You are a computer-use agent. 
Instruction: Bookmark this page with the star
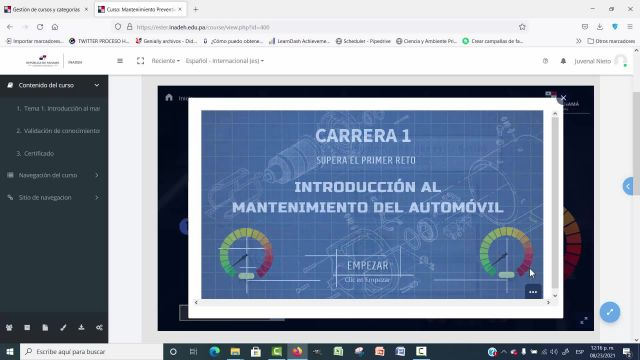point(522,27)
